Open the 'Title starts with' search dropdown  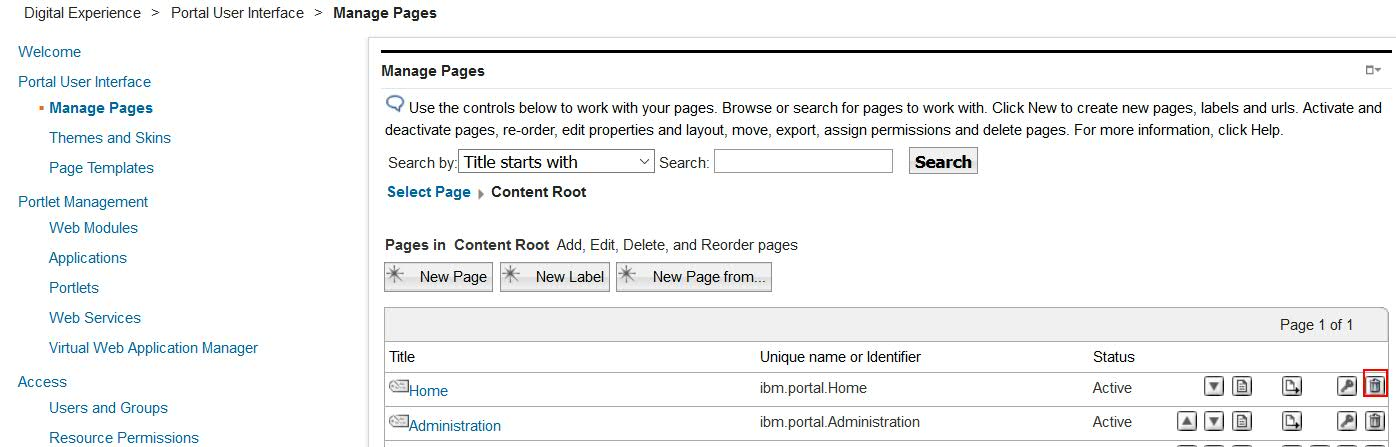tap(556, 162)
